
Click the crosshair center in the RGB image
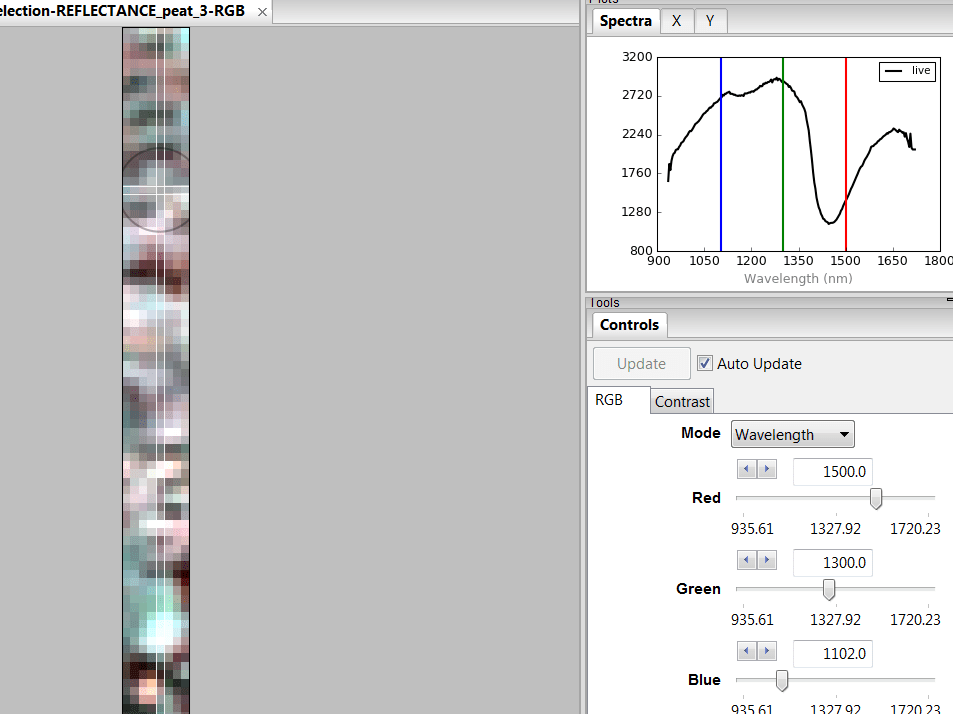(x=158, y=190)
